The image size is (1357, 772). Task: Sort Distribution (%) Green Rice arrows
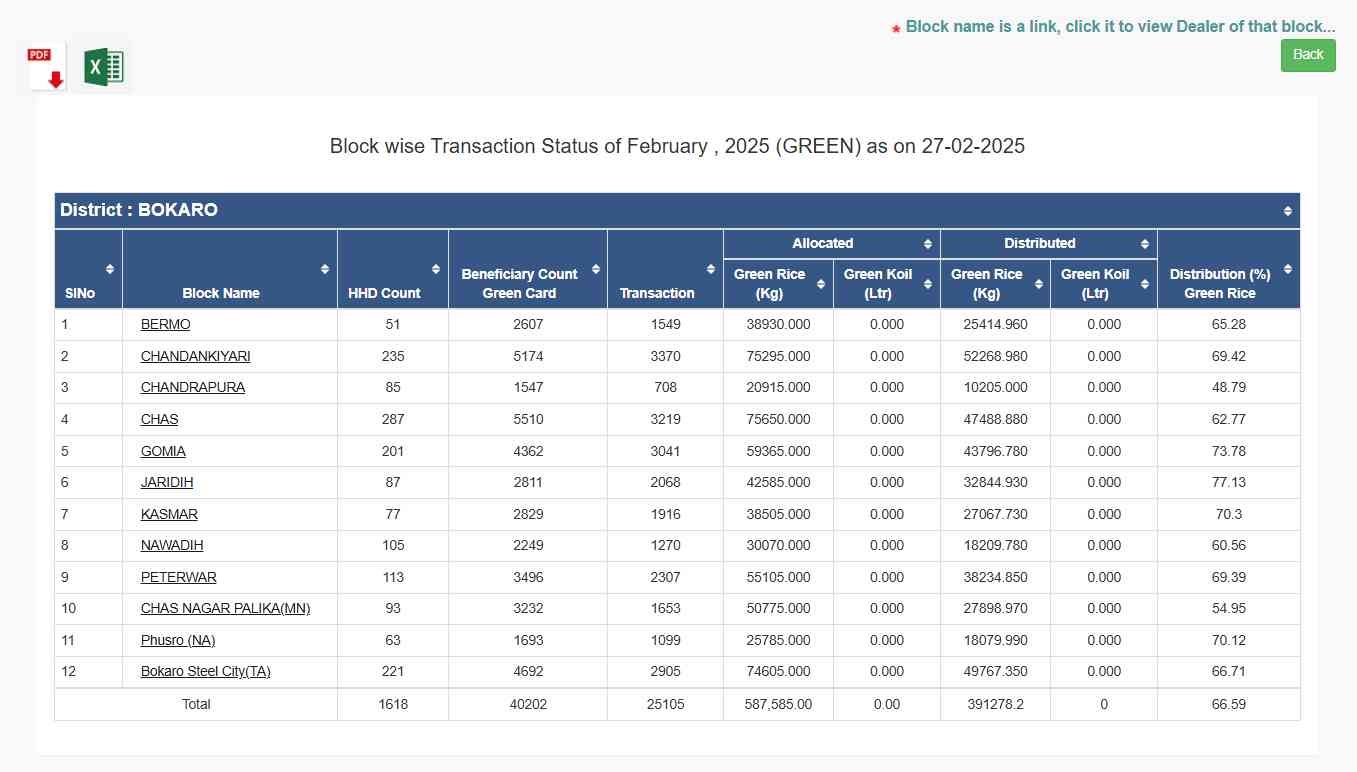1288,269
